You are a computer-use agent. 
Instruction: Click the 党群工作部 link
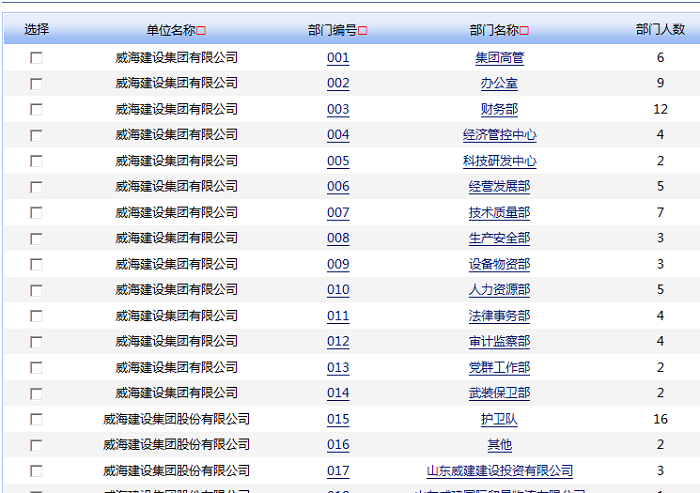500,368
